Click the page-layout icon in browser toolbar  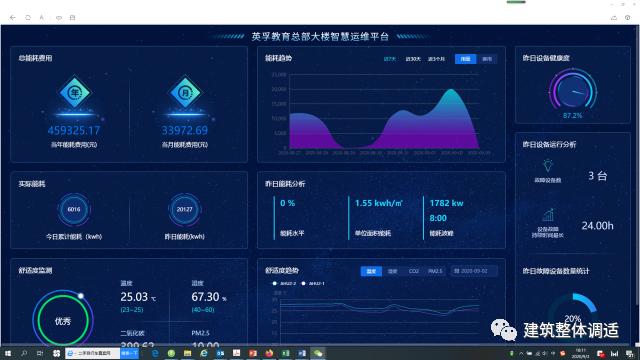(x=72, y=18)
